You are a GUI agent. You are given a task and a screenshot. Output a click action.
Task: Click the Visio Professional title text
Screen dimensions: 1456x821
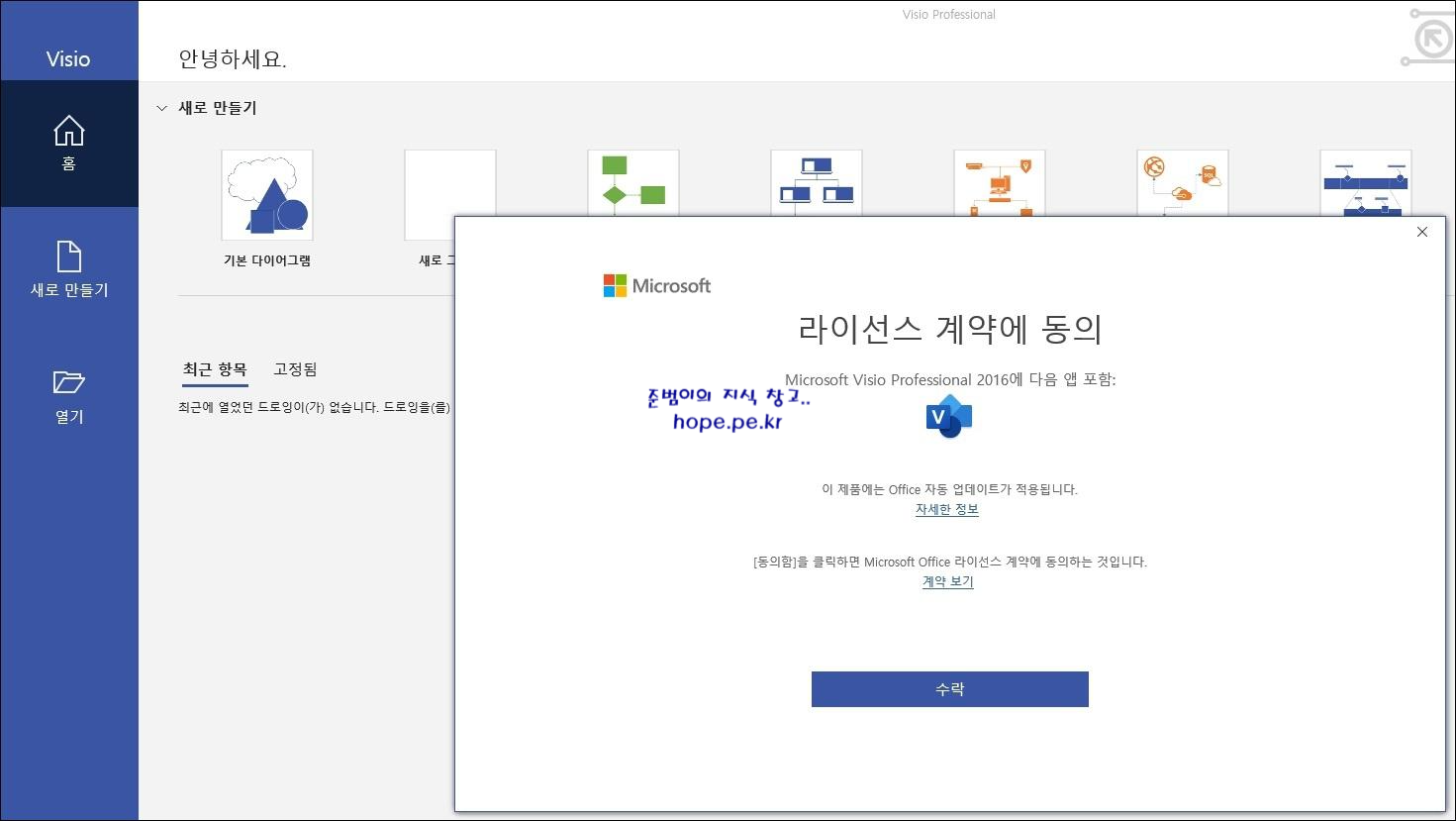click(x=949, y=15)
